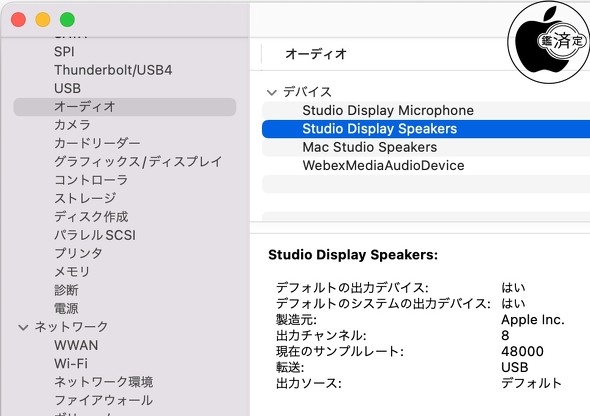The height and width of the screenshot is (416, 590).
Task: Click the 現在のサンプルレート label
Action: pyautogui.click(x=340, y=352)
